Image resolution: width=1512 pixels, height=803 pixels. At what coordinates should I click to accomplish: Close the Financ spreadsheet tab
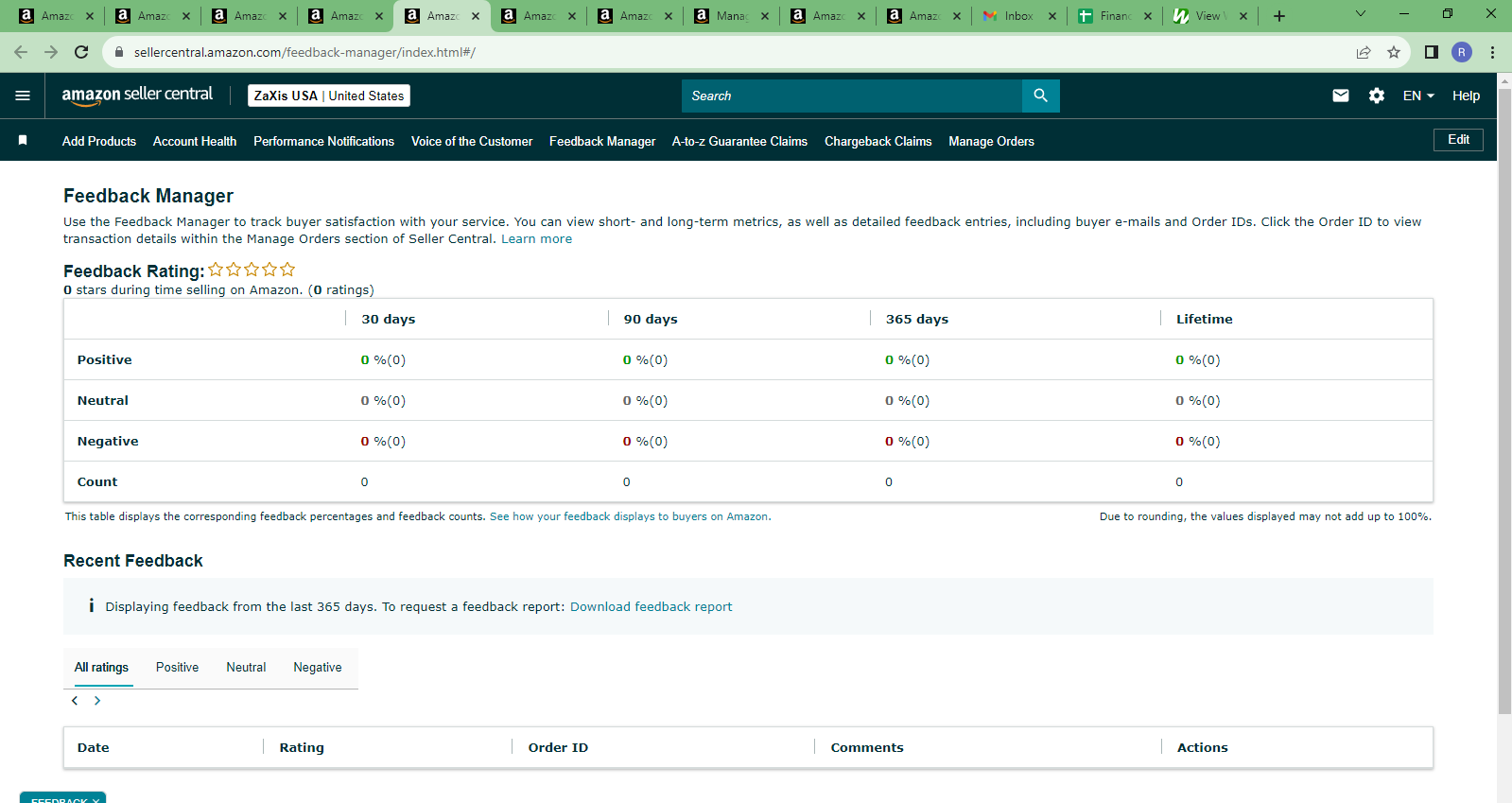(x=1148, y=16)
